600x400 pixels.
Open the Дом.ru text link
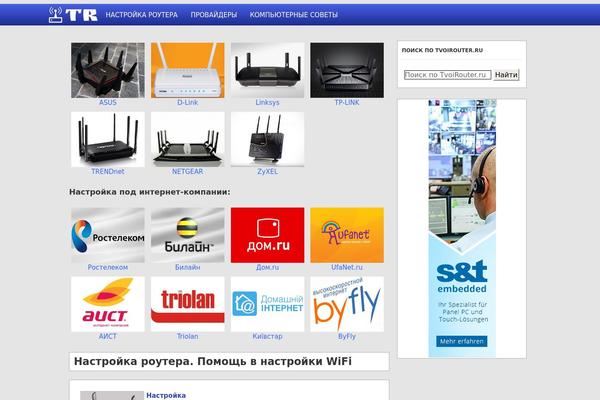pyautogui.click(x=267, y=267)
